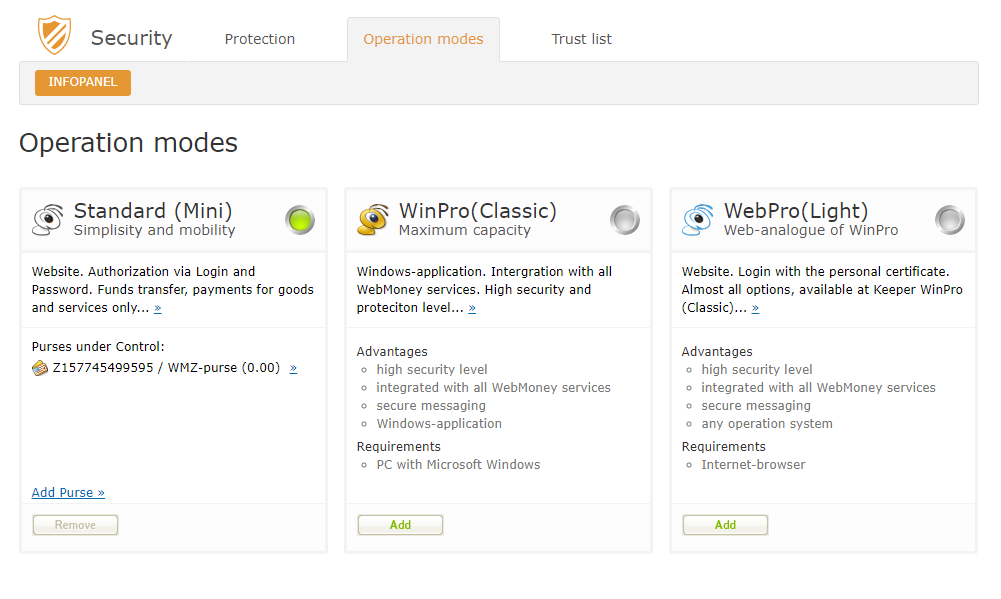Click purse number Z157745499595 text

tap(103, 368)
